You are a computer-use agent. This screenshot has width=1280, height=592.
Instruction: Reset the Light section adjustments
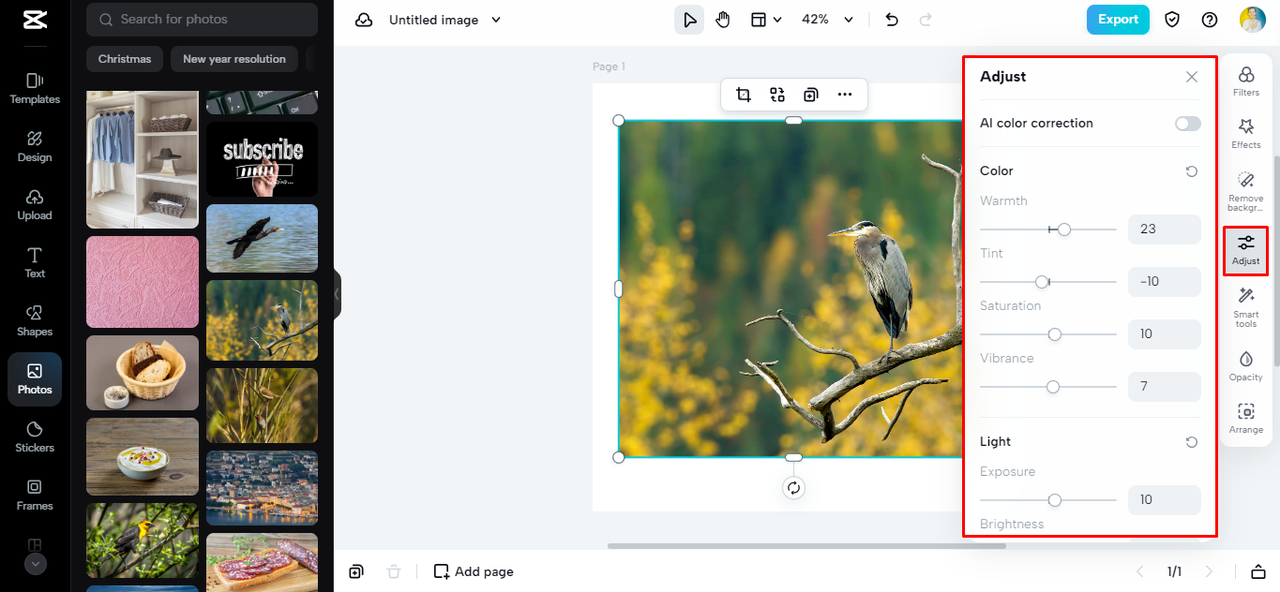[1191, 442]
